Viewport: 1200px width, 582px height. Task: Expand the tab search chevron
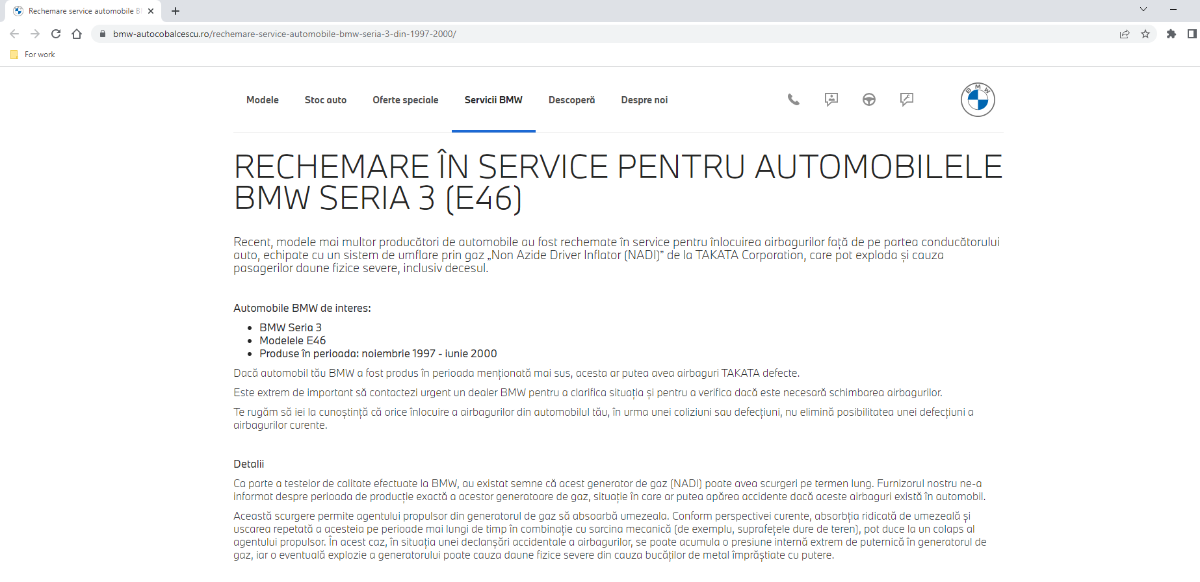[1143, 9]
